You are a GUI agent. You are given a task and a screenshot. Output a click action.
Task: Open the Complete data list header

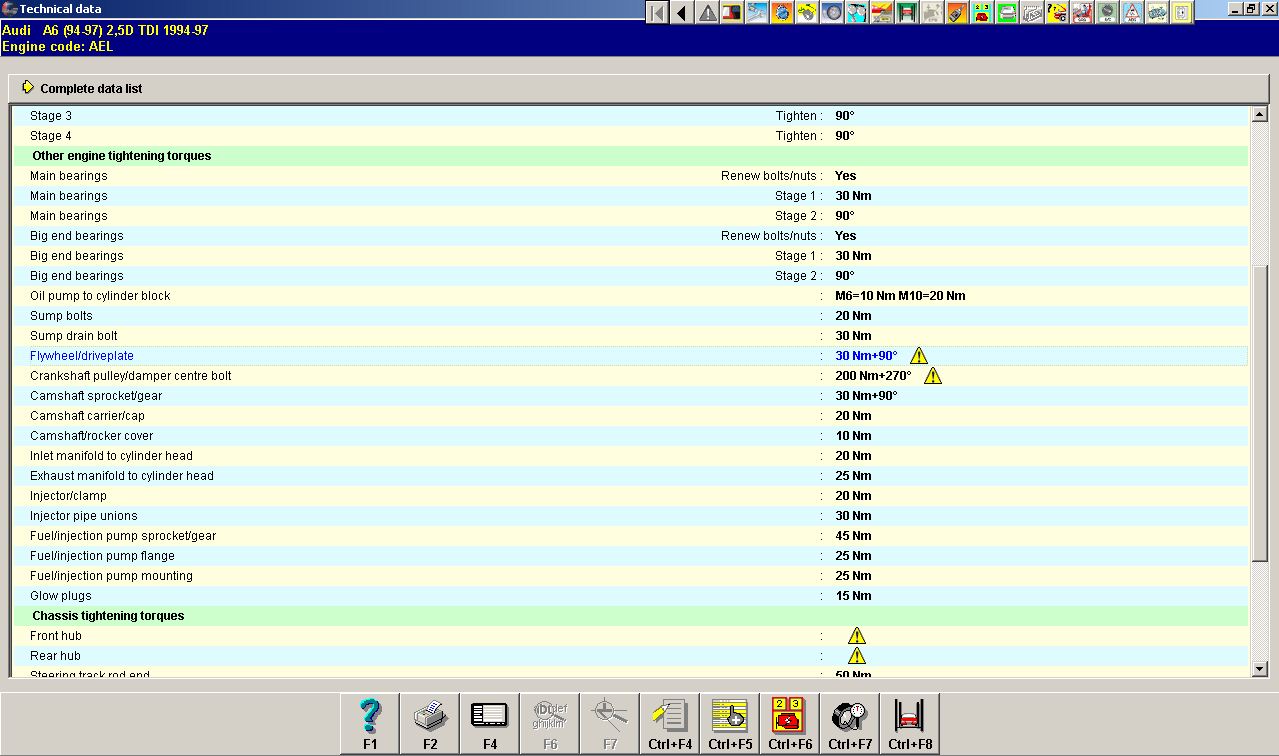pyautogui.click(x=639, y=88)
